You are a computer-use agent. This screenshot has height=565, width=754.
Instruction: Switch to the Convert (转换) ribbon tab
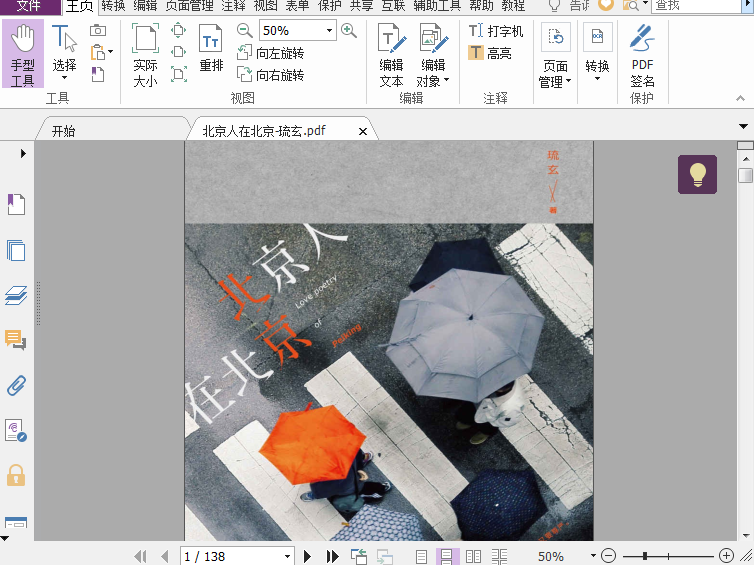113,6
